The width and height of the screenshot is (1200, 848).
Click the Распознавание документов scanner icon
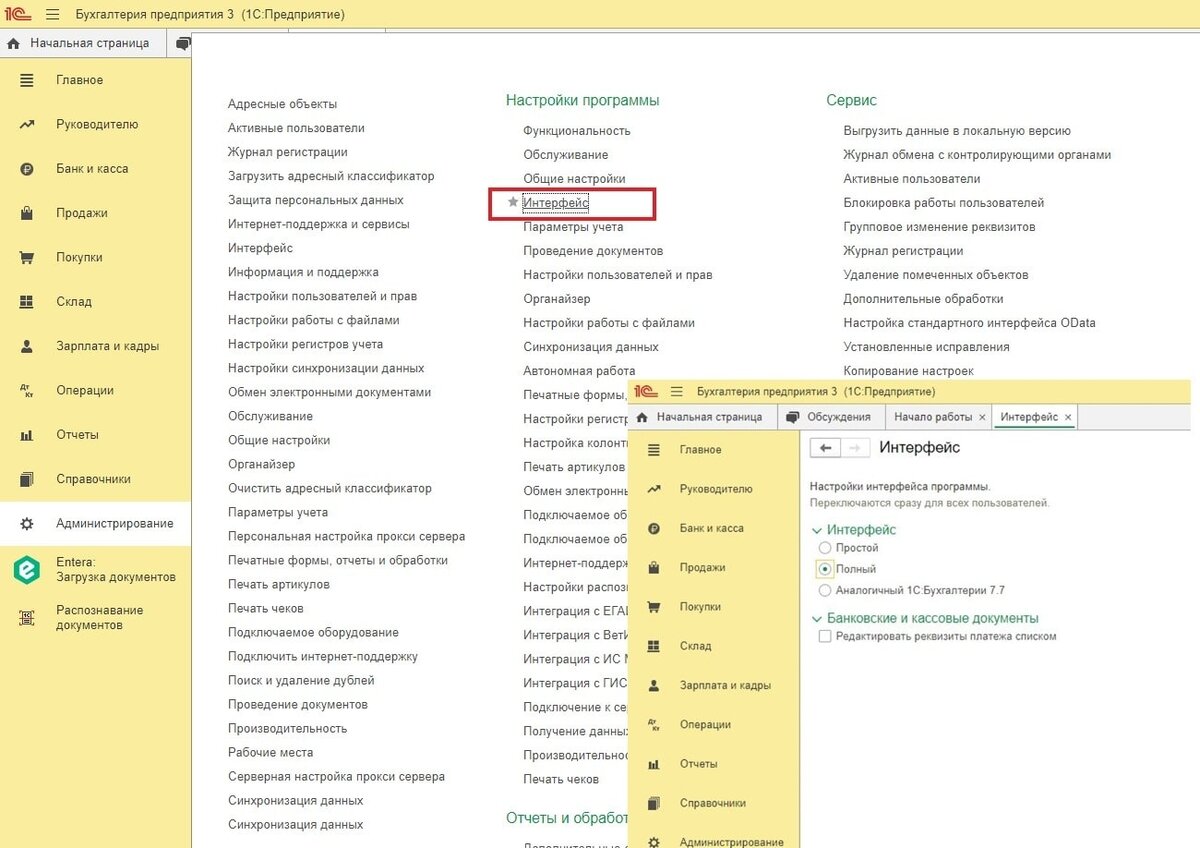click(x=27, y=618)
